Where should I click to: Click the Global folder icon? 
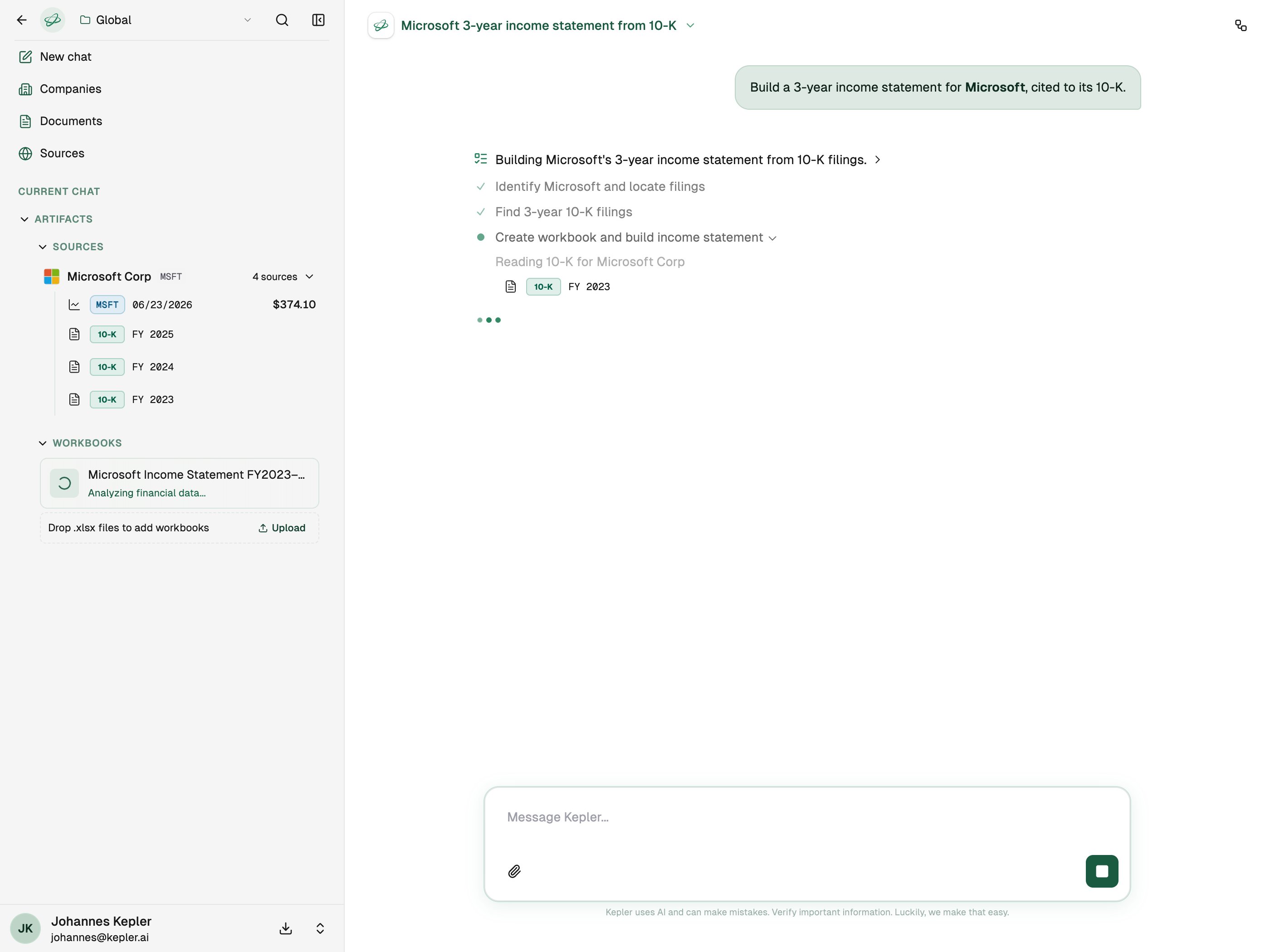point(85,20)
